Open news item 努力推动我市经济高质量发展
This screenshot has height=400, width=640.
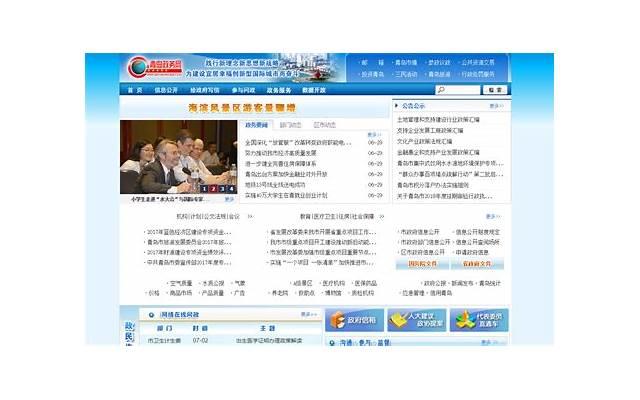tap(280, 153)
